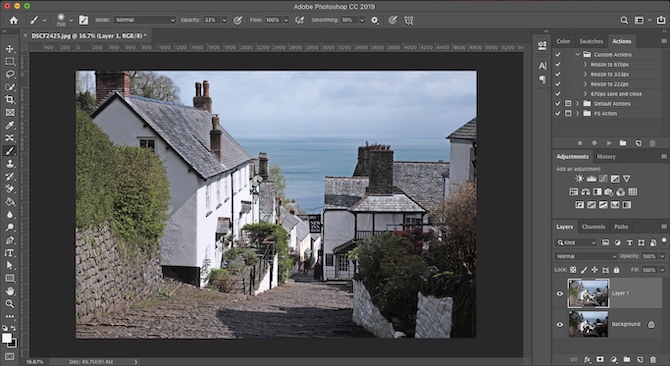Open the layer blend mode Normal dropdown
The height and width of the screenshot is (366, 670).
click(585, 256)
